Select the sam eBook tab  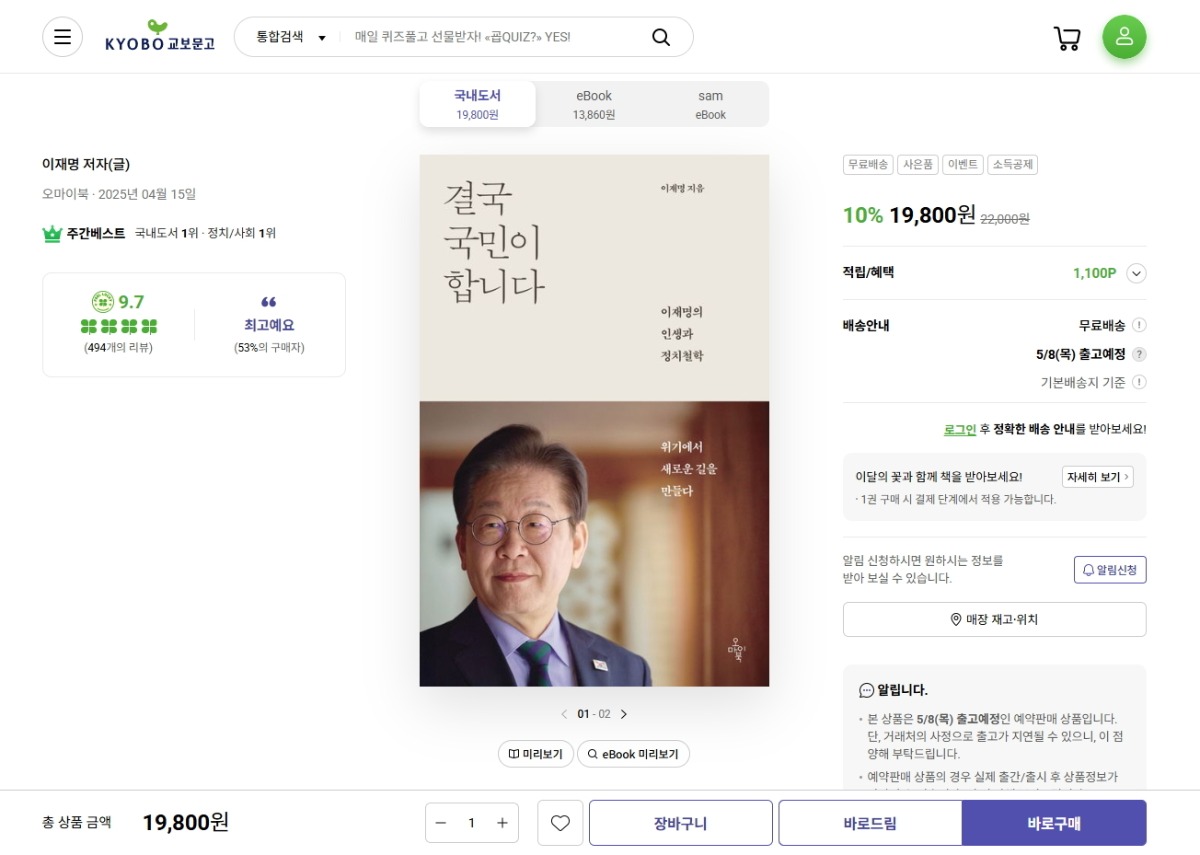click(710, 104)
